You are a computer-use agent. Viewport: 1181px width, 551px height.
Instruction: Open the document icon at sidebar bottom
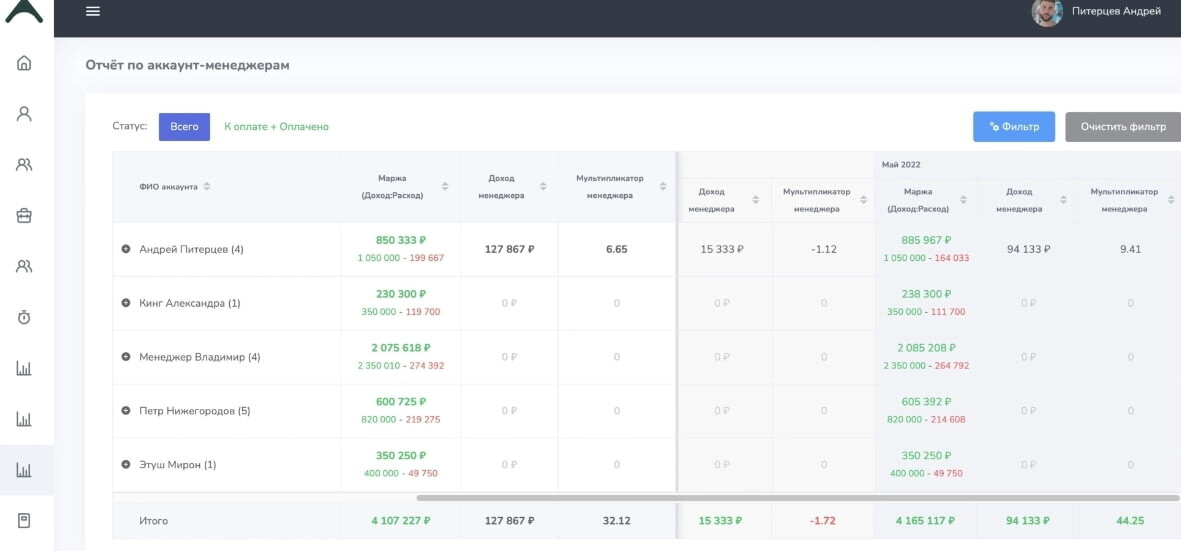[25, 520]
